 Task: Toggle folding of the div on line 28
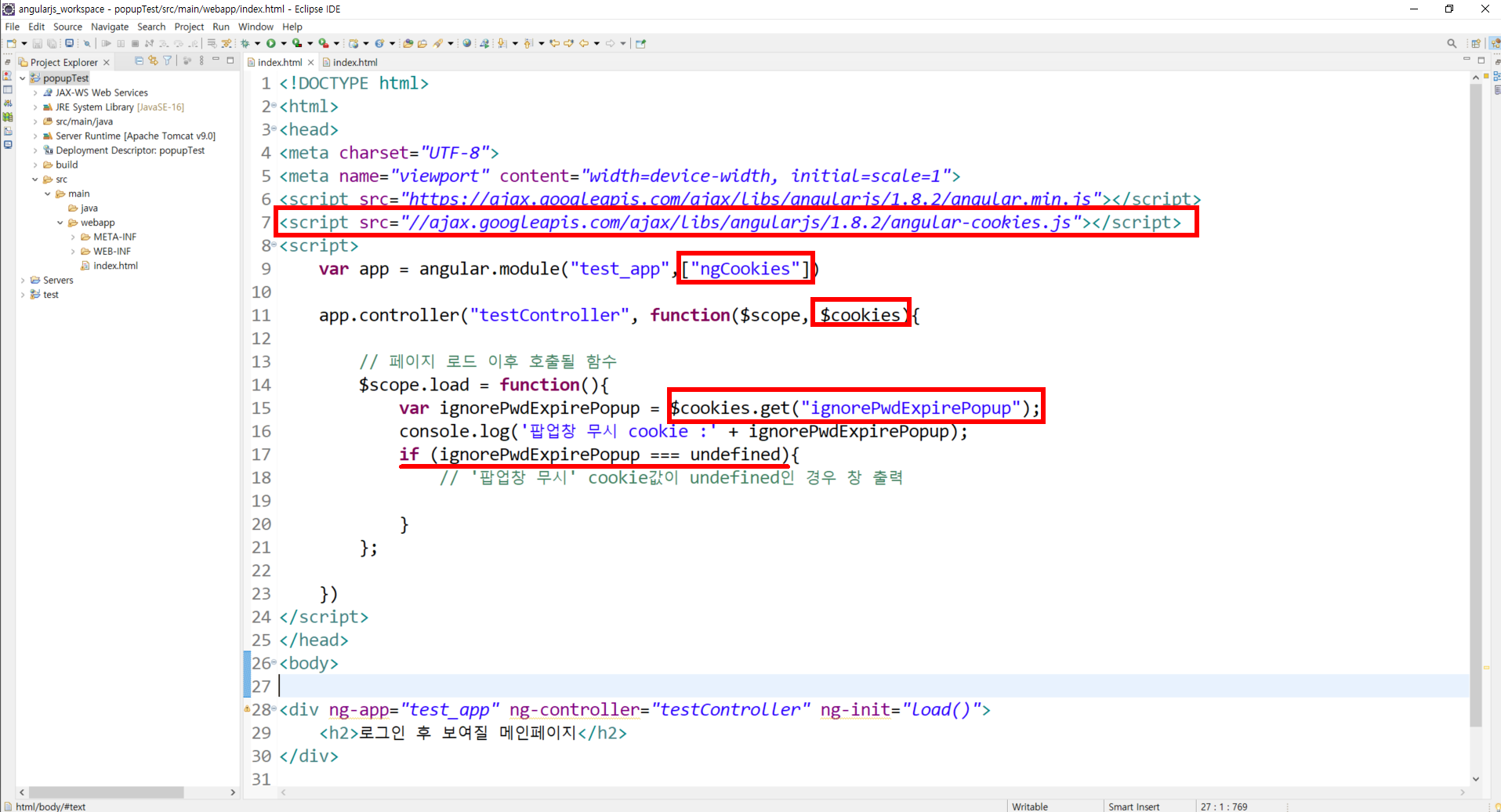(x=274, y=709)
